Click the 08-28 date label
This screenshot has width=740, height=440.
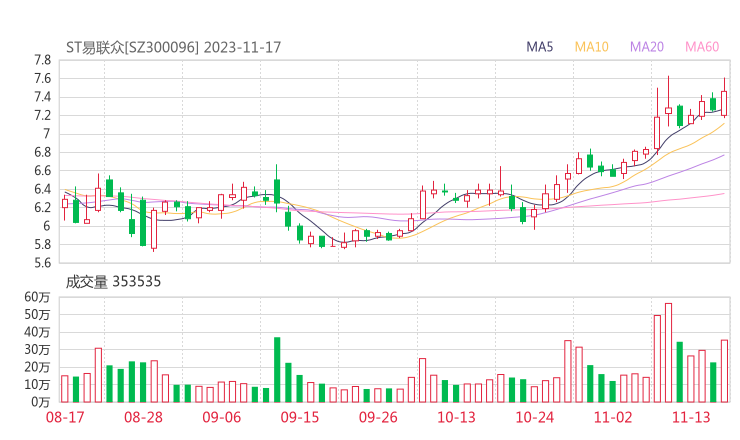click(143, 417)
